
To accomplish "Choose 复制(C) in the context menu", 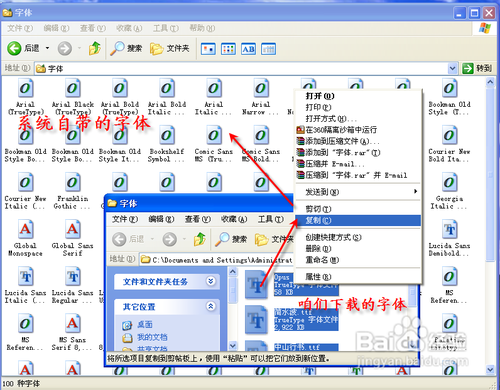I will click(358, 220).
